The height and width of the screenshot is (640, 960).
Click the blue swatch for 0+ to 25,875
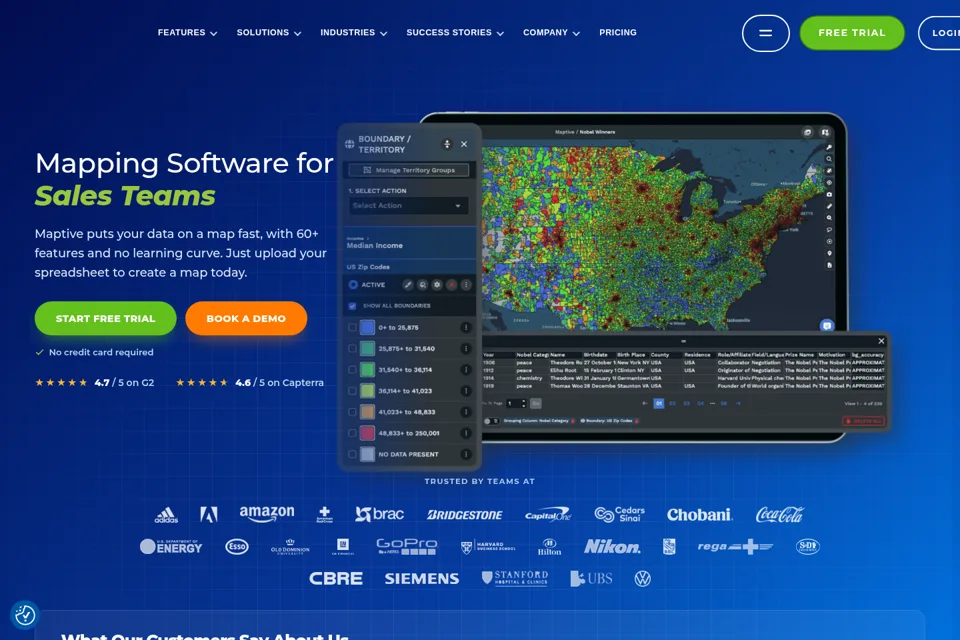coord(367,328)
